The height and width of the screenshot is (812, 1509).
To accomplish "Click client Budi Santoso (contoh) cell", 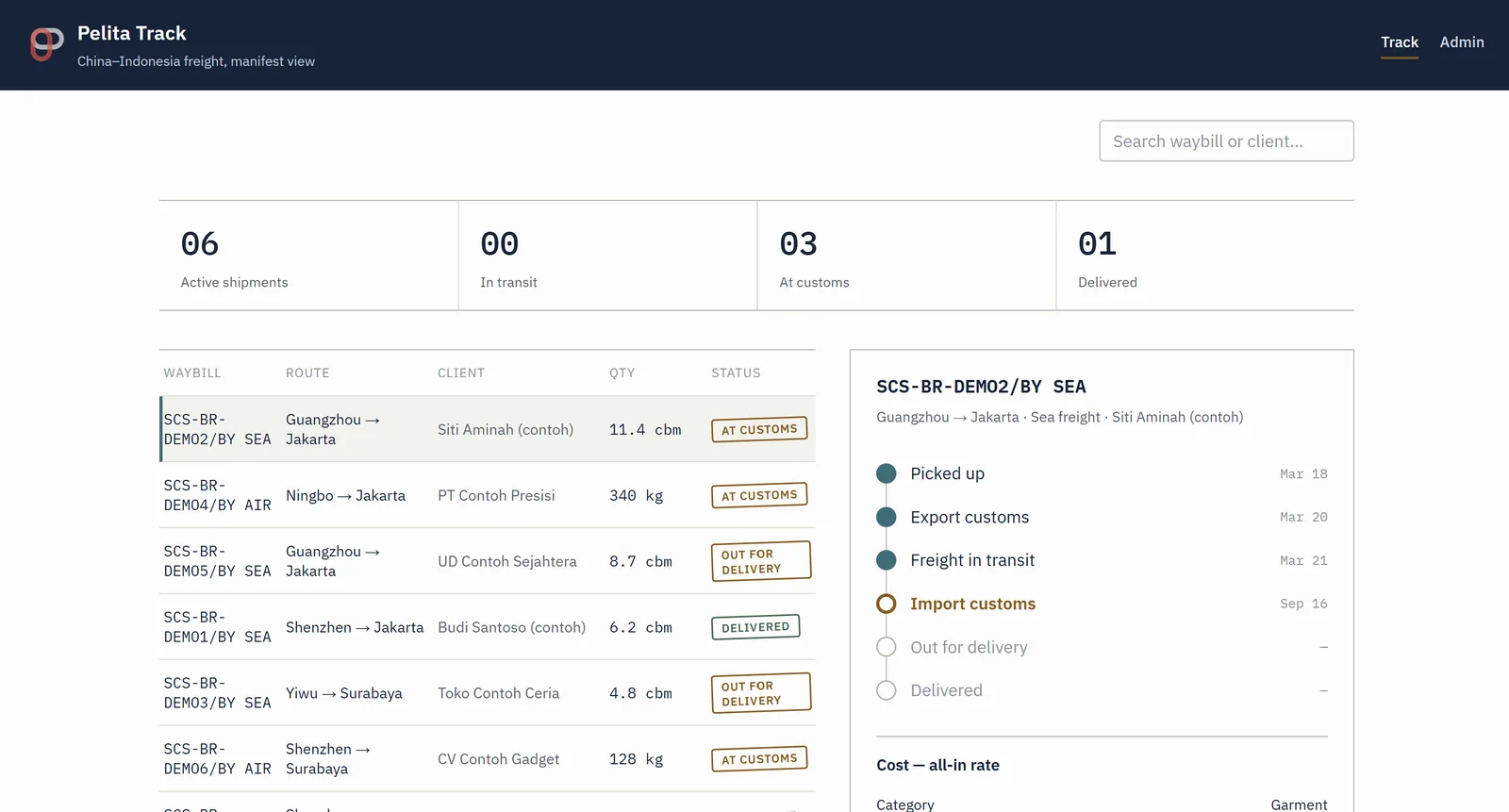I will 511,627.
